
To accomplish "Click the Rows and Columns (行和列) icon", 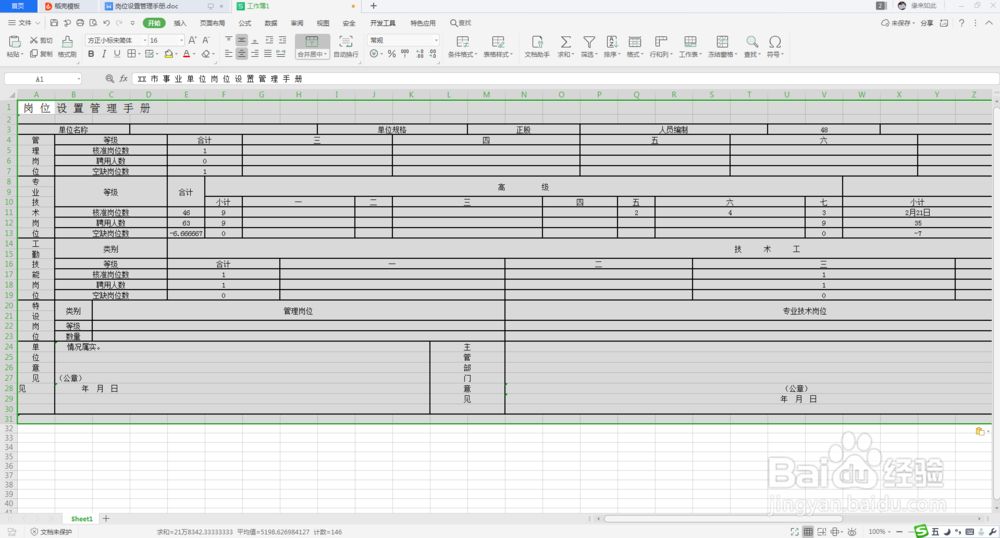I will tap(661, 42).
